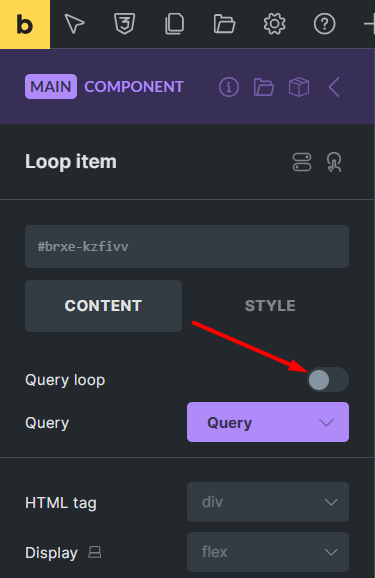
Task: Open the Display flex dropdown
Action: click(x=268, y=552)
